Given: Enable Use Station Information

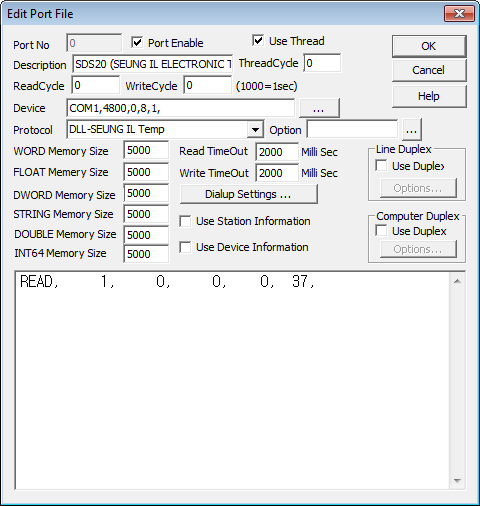Looking at the screenshot, I should tap(185, 221).
